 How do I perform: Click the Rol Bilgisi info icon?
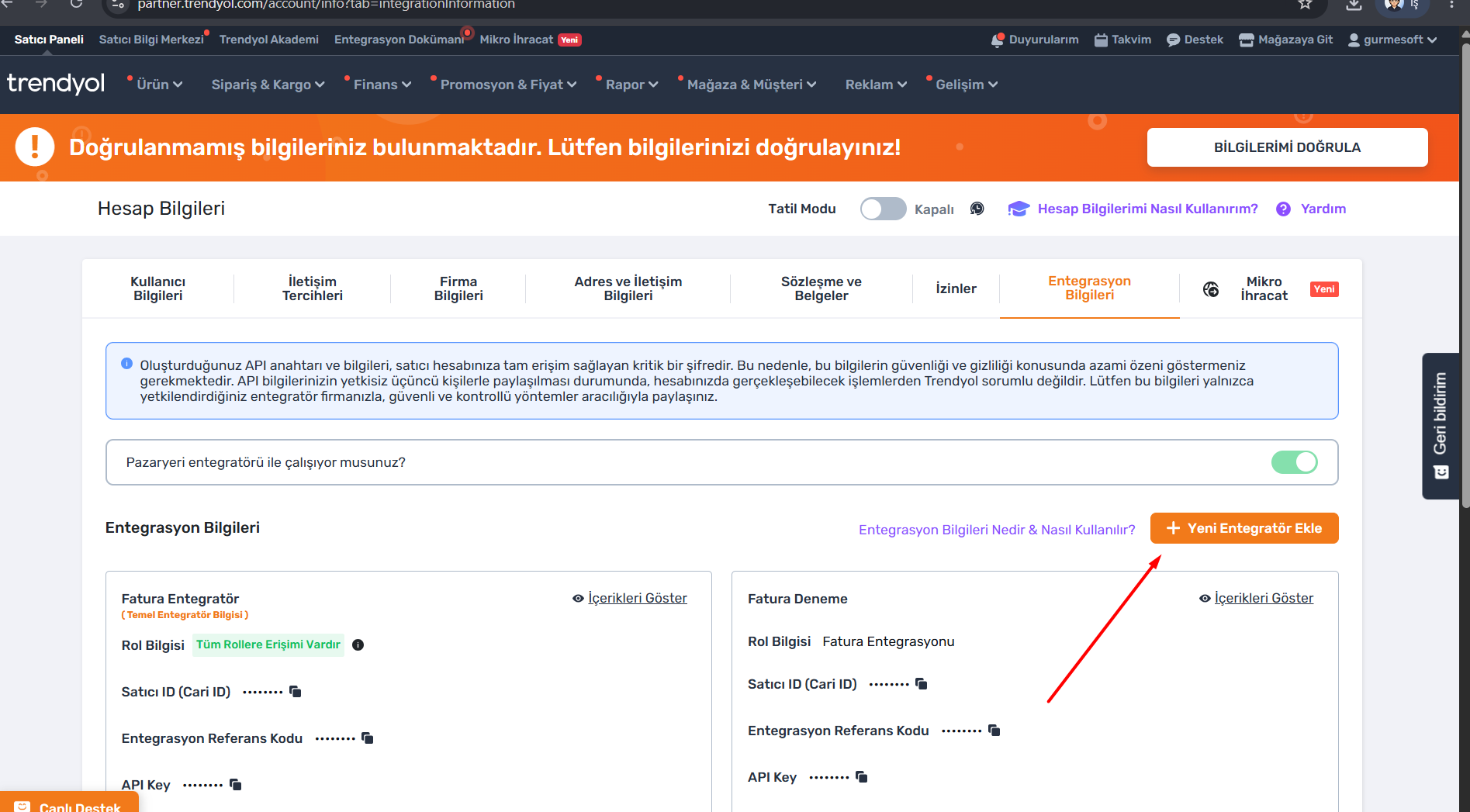tap(358, 644)
